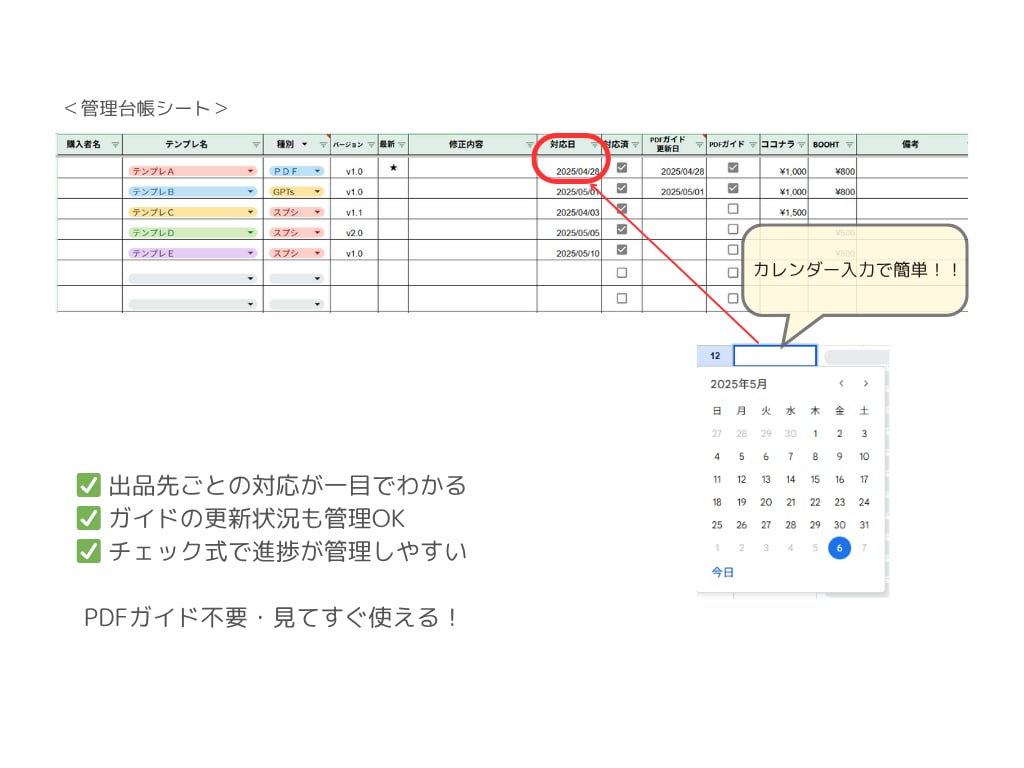Open the filter icon on バージョン header
1024x768 pixels.
click(x=371, y=145)
